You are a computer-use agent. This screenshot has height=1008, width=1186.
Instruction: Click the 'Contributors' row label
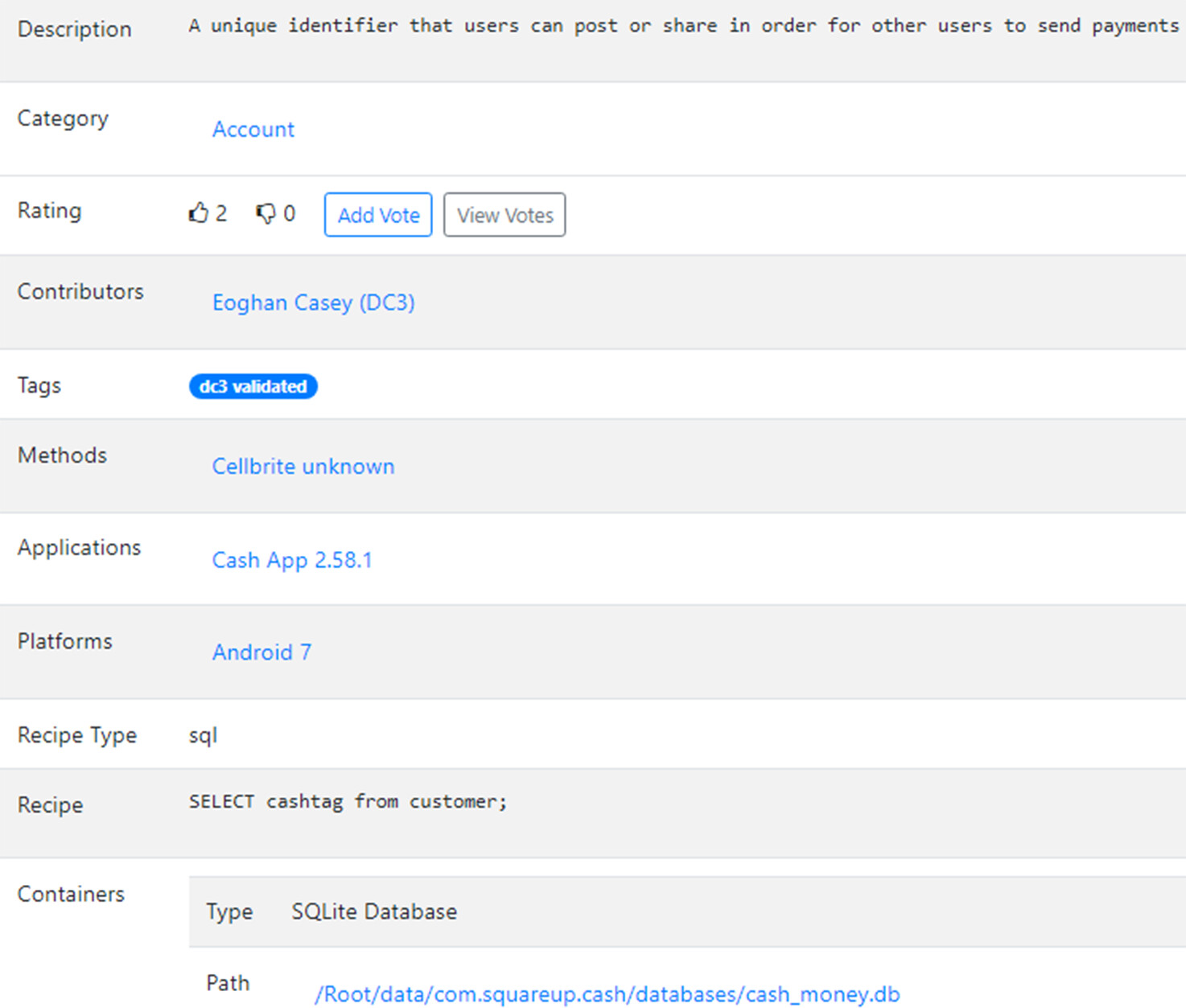[80, 291]
